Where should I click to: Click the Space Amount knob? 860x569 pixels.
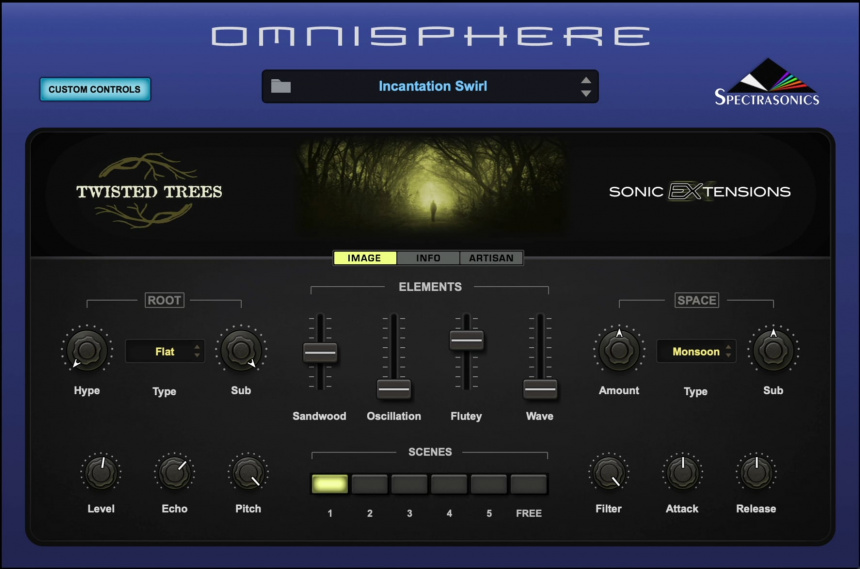tap(619, 350)
